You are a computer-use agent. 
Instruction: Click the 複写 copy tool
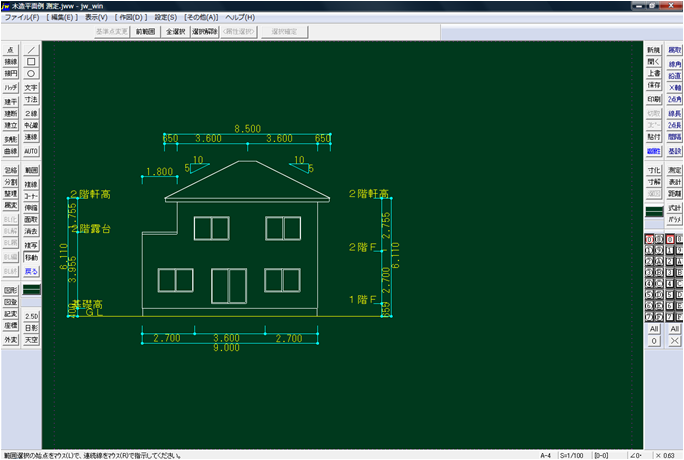point(31,245)
